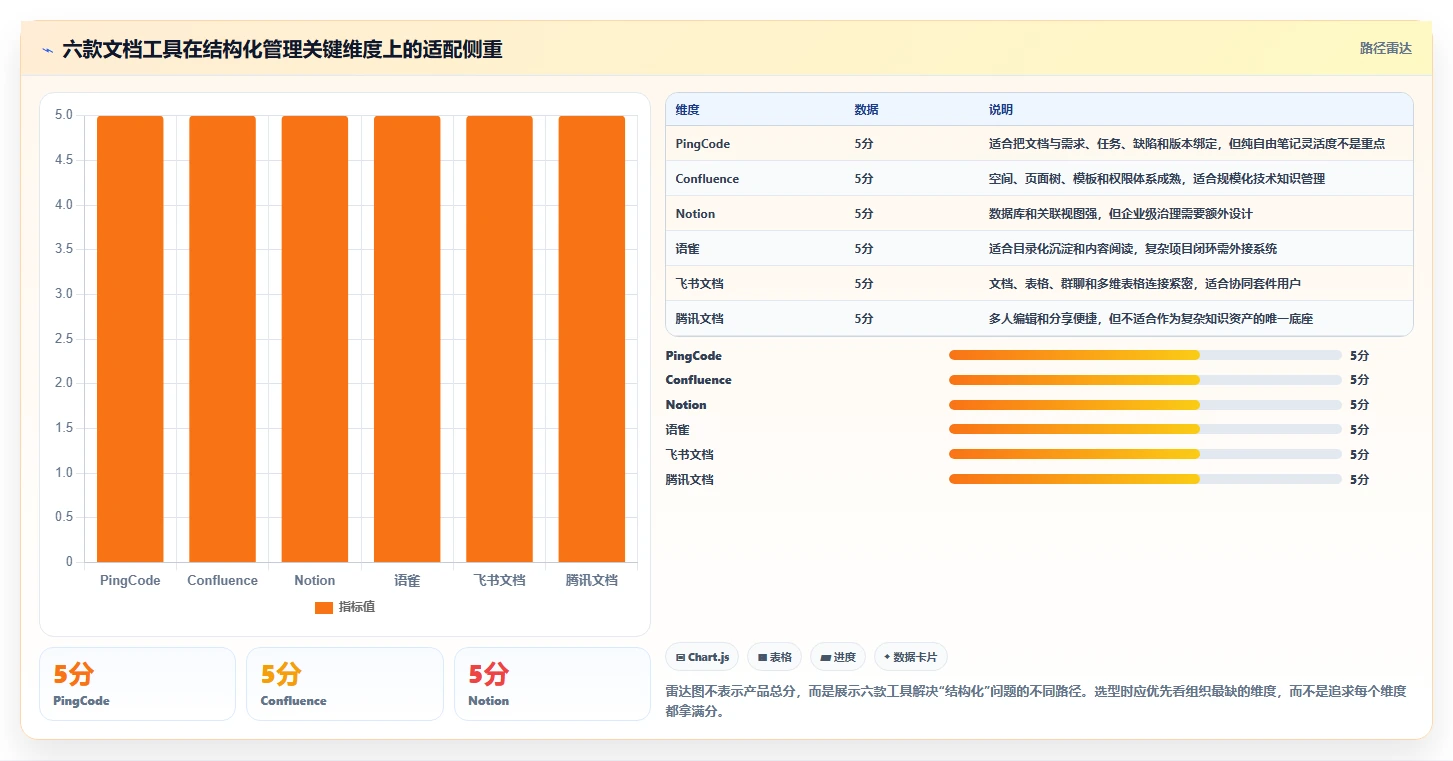This screenshot has width=1453, height=761.
Task: Click the 说明 column header
Action: click(x=1001, y=109)
